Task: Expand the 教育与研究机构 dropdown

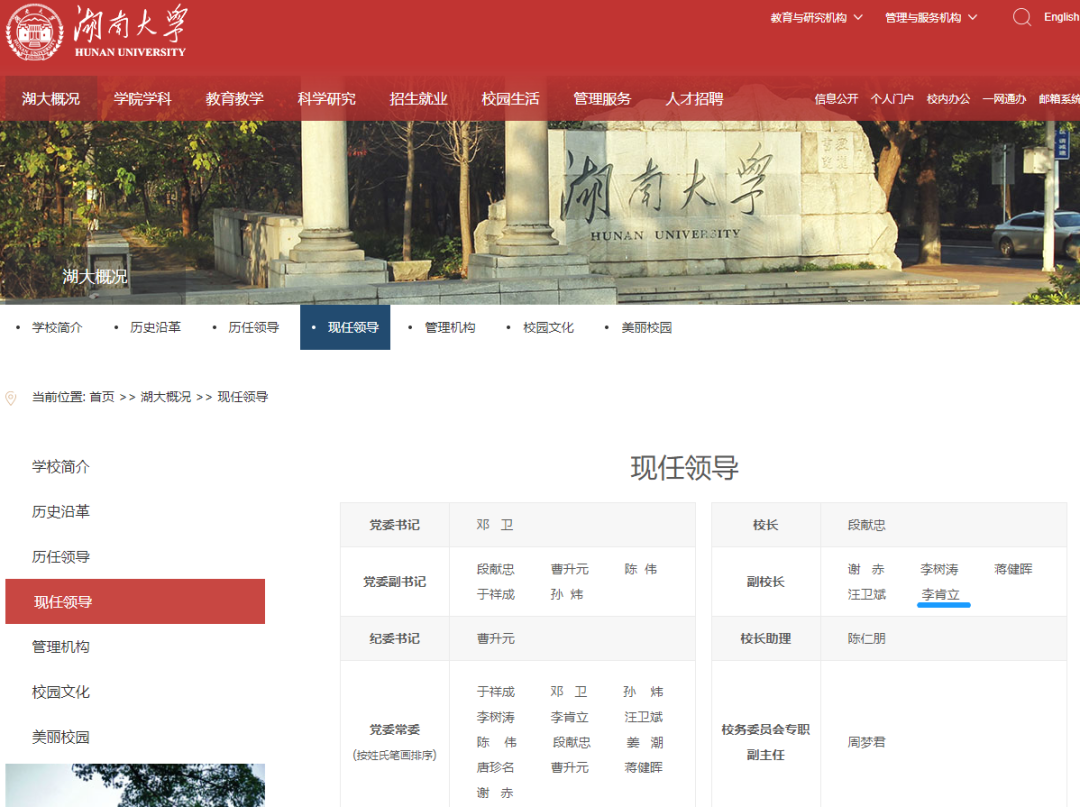Action: [816, 18]
